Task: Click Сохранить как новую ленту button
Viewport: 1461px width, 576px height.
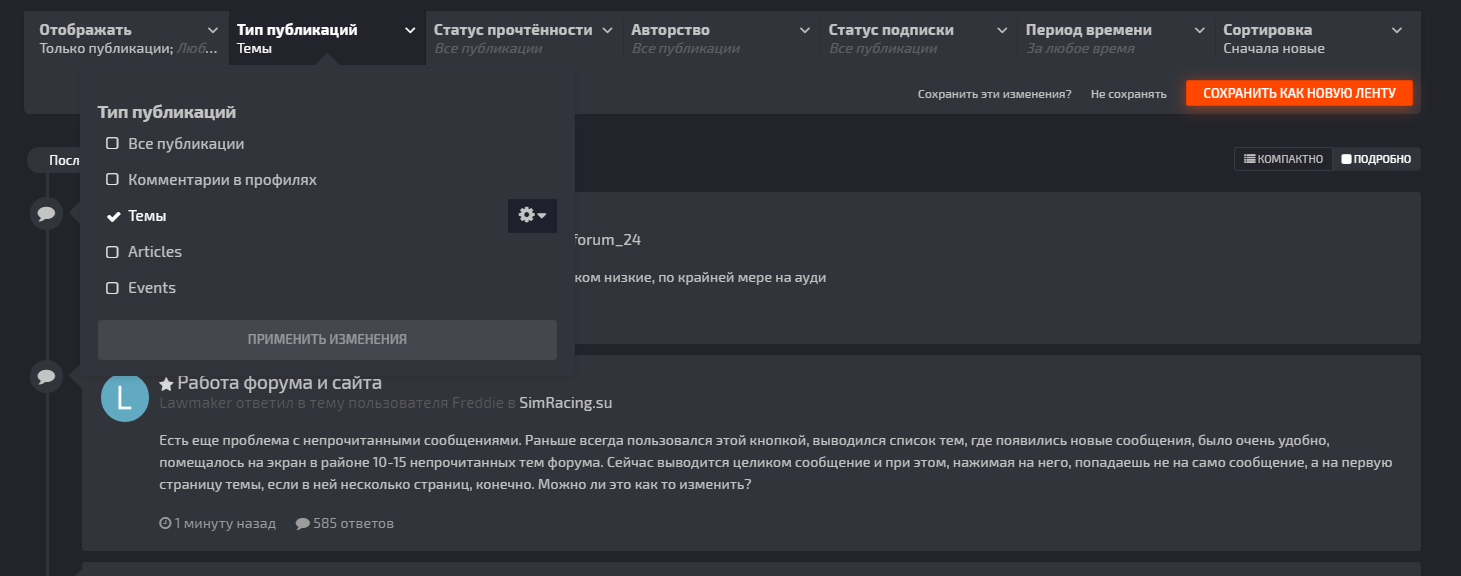Action: [x=1298, y=93]
